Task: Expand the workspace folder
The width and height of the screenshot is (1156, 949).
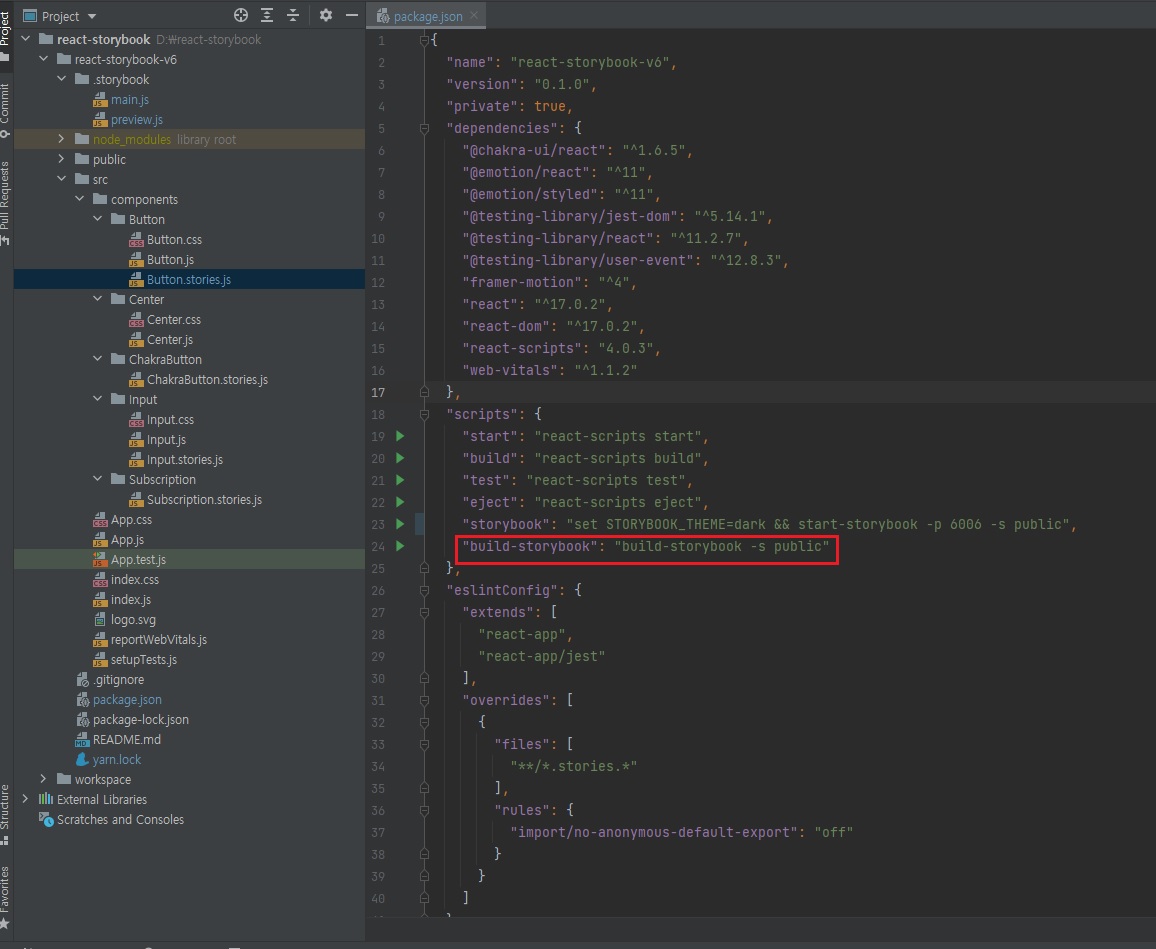Action: (x=43, y=779)
